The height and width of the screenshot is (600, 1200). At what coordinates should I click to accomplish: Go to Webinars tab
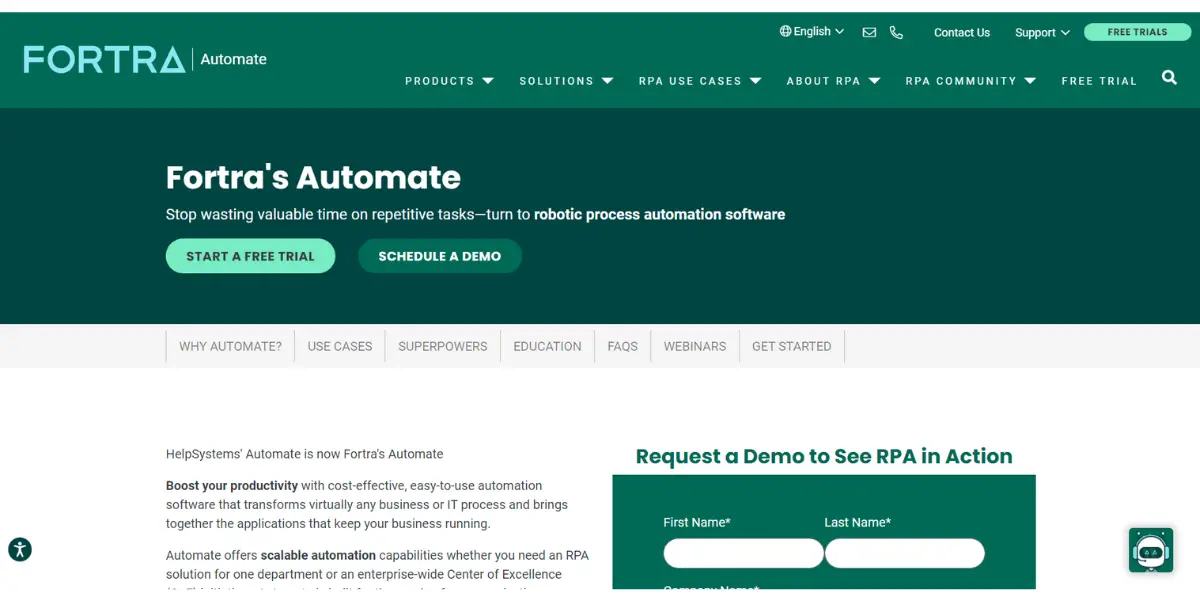pos(695,346)
